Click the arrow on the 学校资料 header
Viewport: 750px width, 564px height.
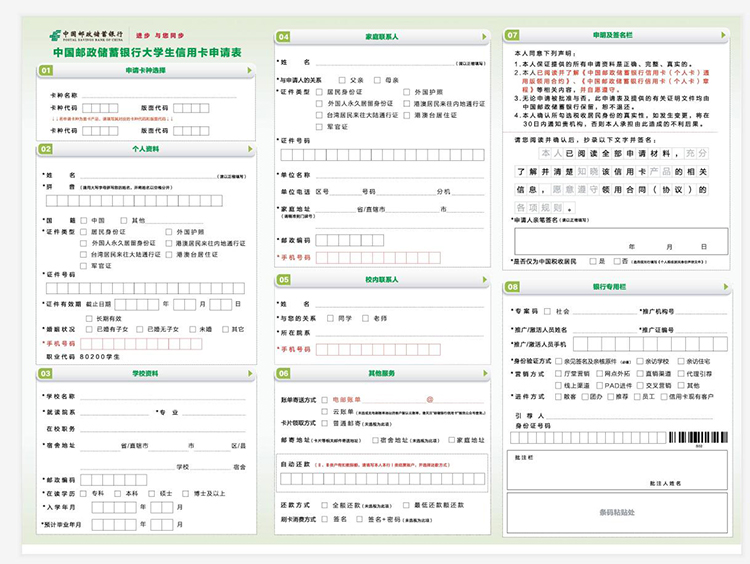(x=250, y=373)
